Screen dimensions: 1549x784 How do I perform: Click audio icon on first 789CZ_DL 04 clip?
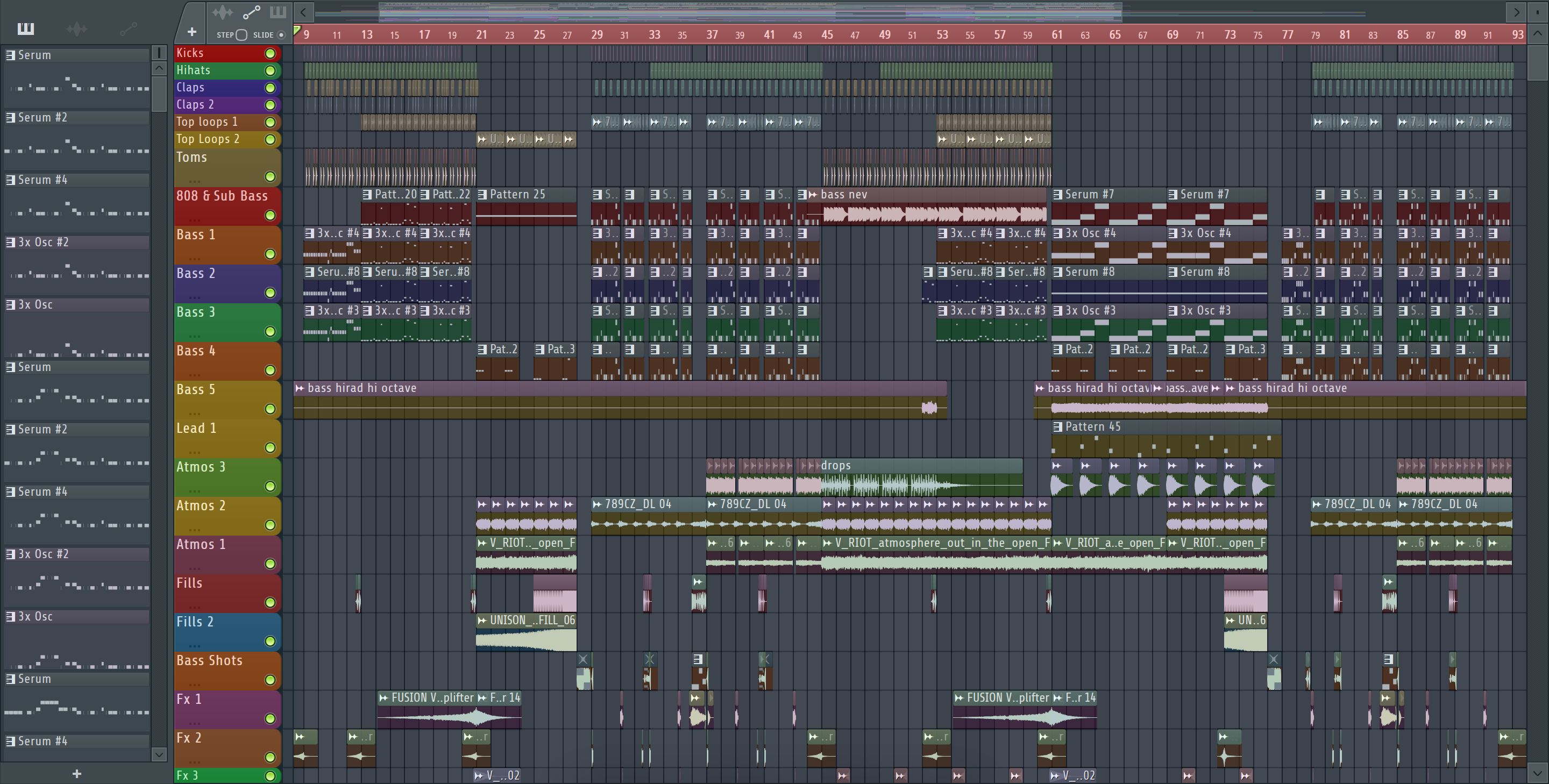[597, 504]
